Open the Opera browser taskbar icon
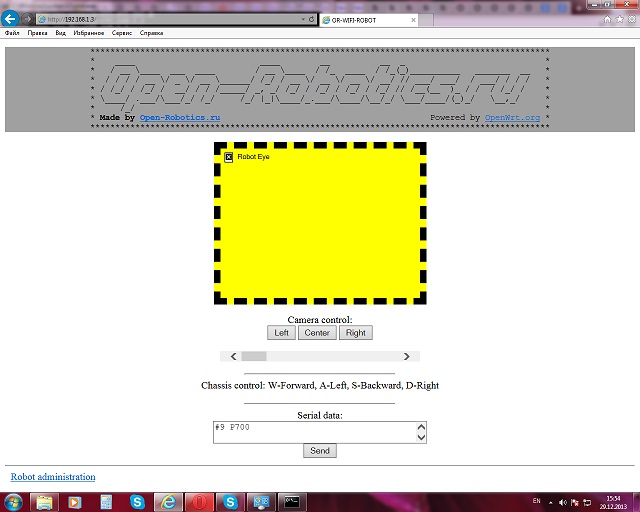This screenshot has width=640, height=512. pyautogui.click(x=199, y=502)
